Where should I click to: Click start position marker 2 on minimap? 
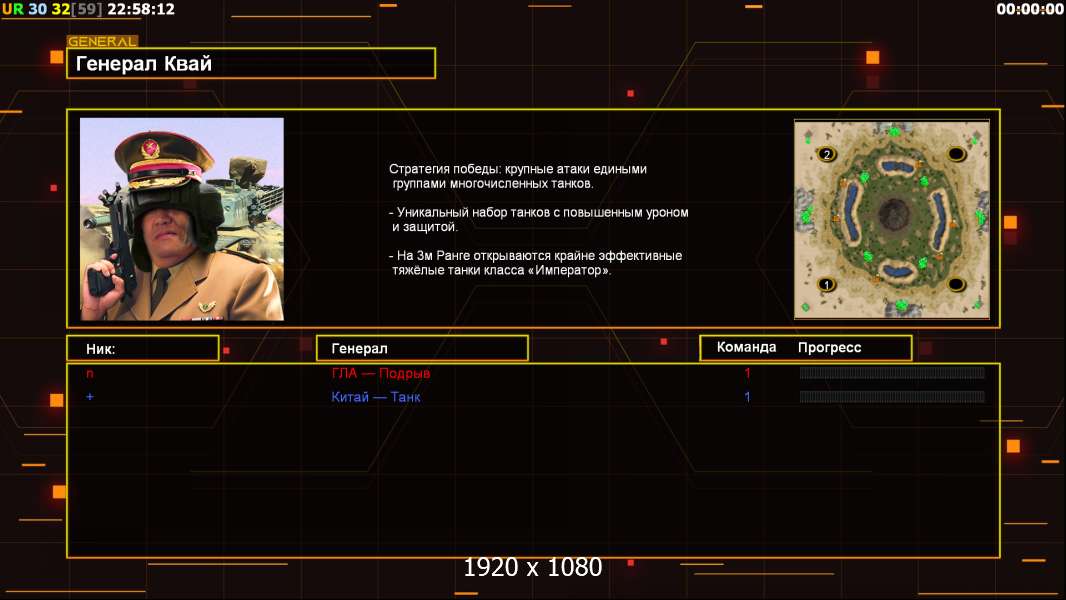coord(827,154)
